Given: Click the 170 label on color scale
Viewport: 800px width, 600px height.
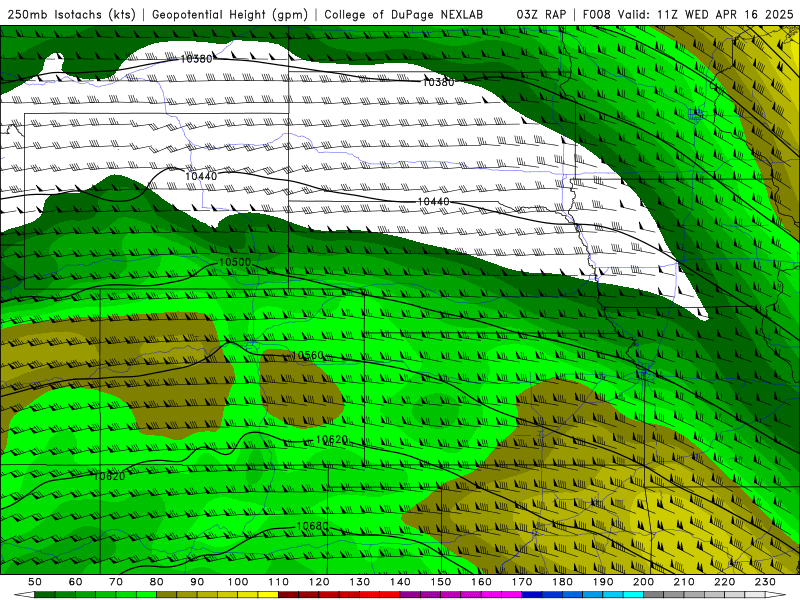Looking at the screenshot, I should [x=522, y=582].
